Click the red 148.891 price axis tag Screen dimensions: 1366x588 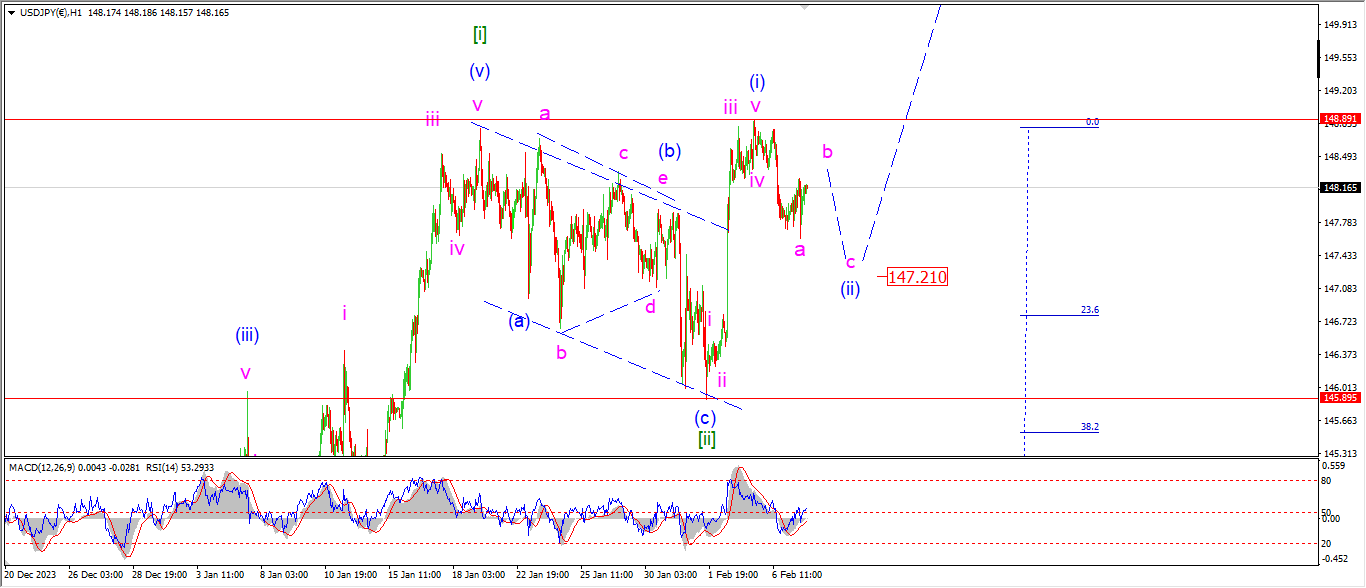pyautogui.click(x=1340, y=119)
